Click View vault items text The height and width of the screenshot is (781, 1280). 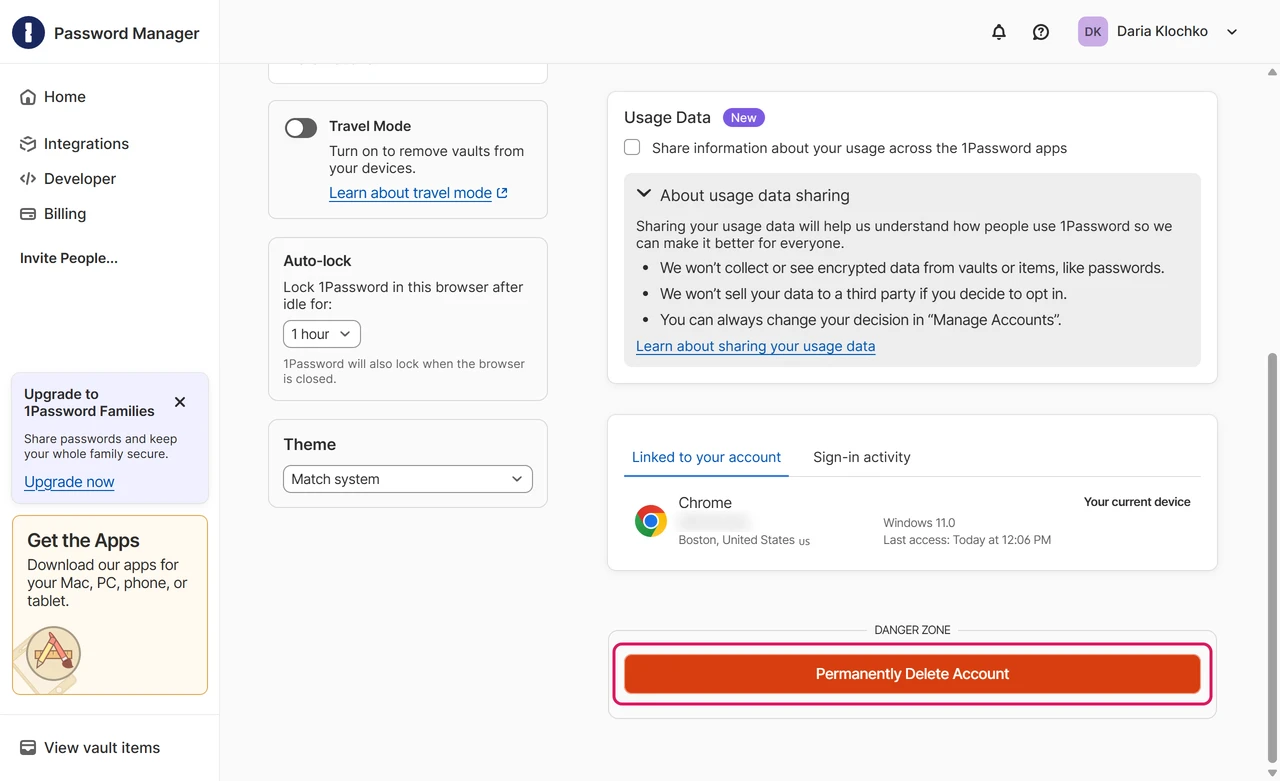[x=102, y=748]
